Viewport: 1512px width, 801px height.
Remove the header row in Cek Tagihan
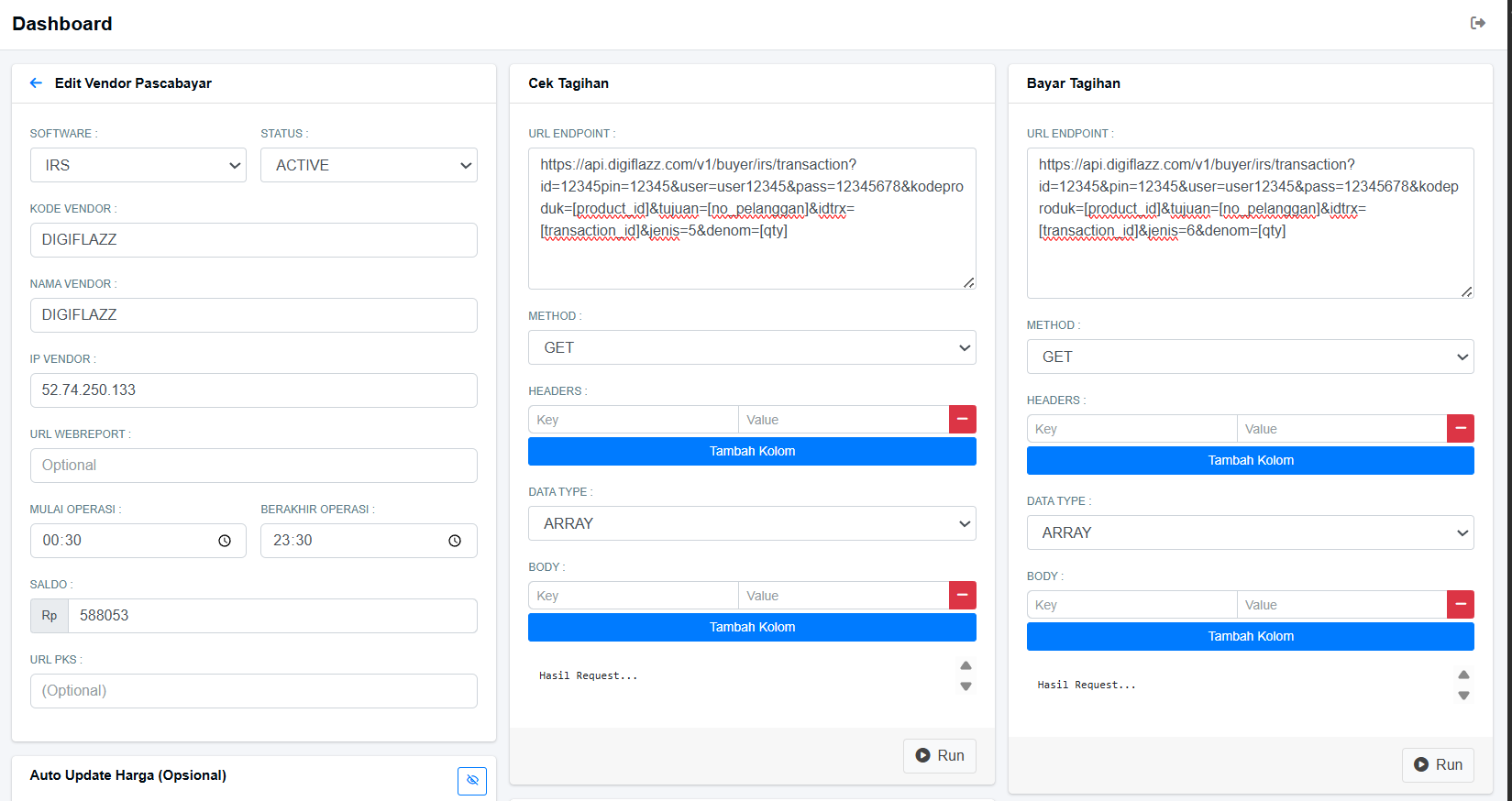962,420
